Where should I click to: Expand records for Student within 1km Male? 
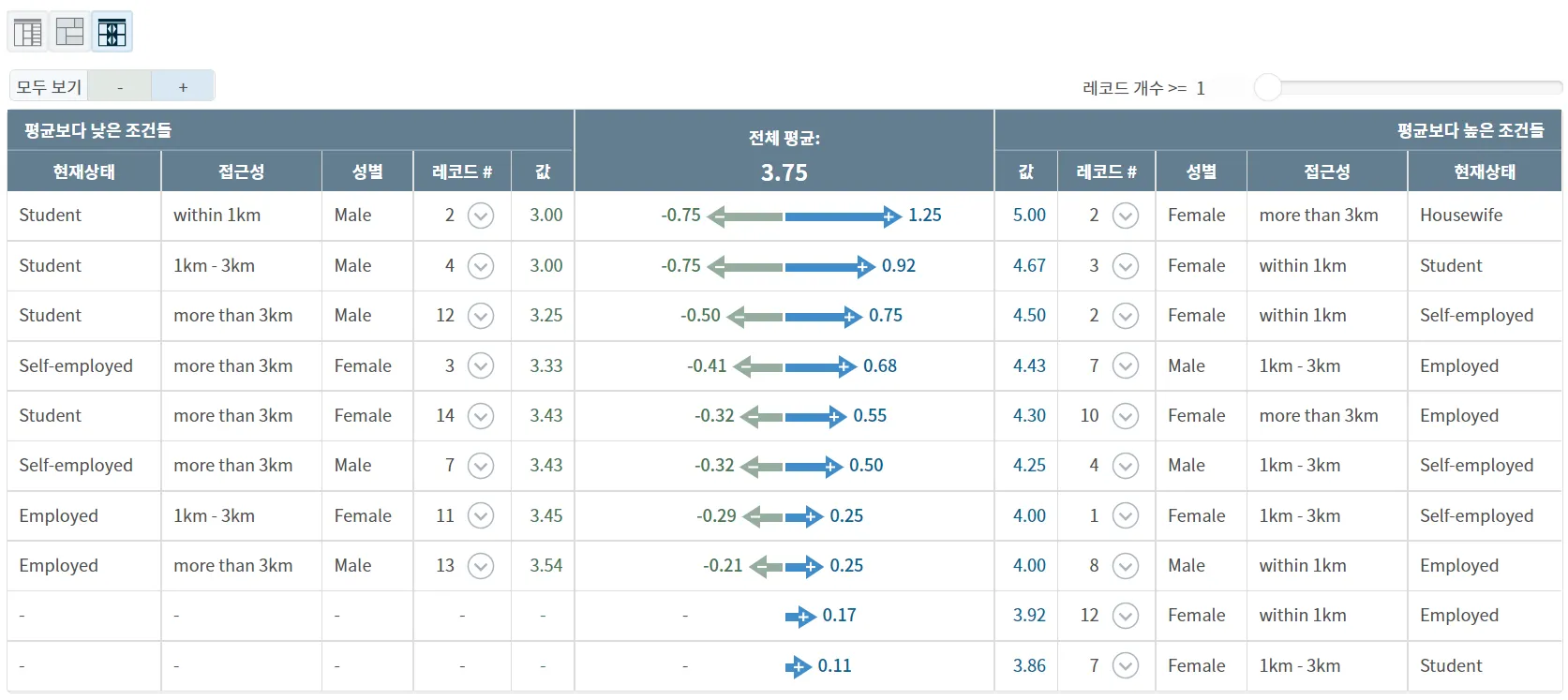(x=481, y=216)
